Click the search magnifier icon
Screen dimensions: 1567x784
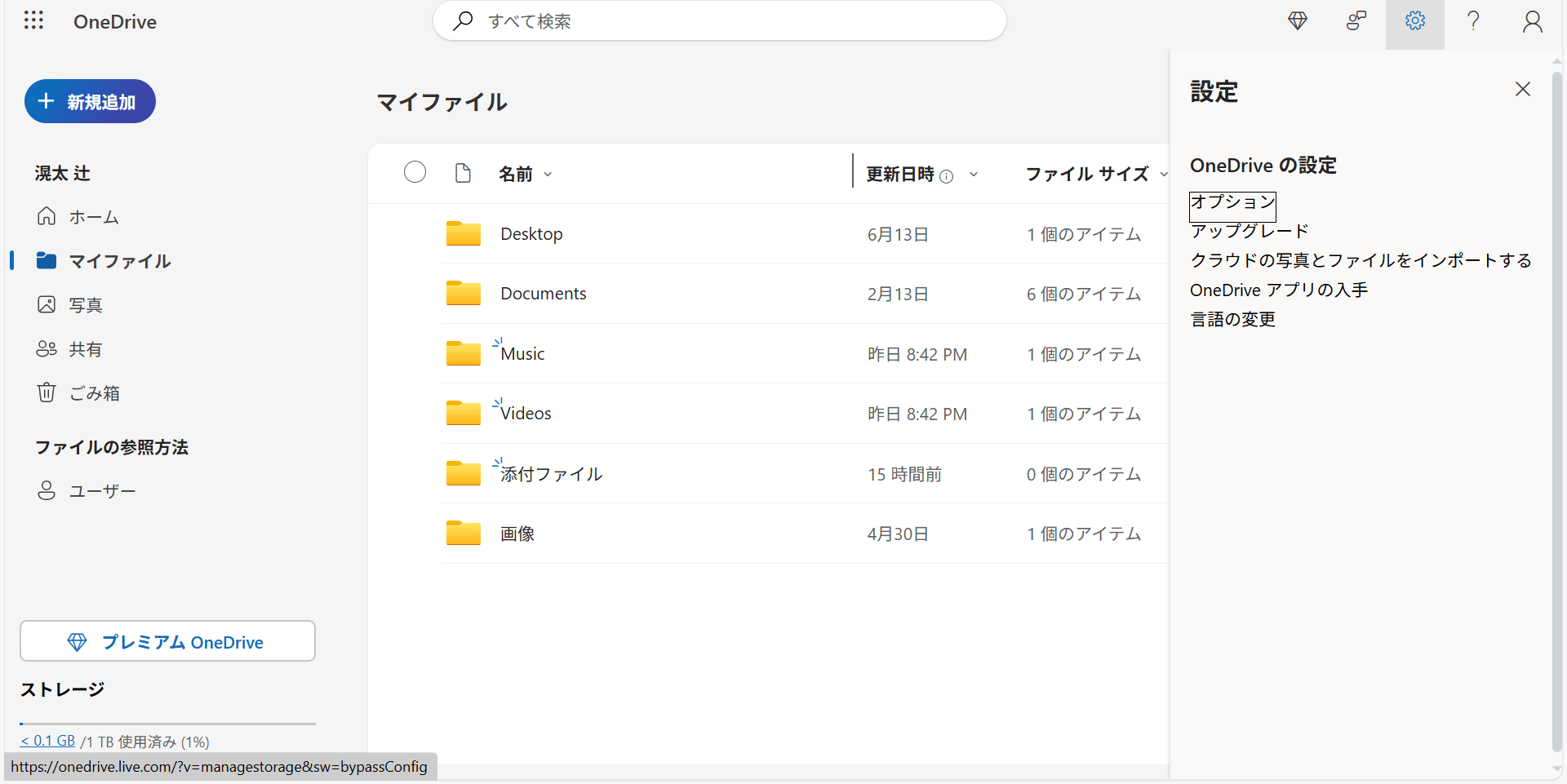pyautogui.click(x=462, y=20)
